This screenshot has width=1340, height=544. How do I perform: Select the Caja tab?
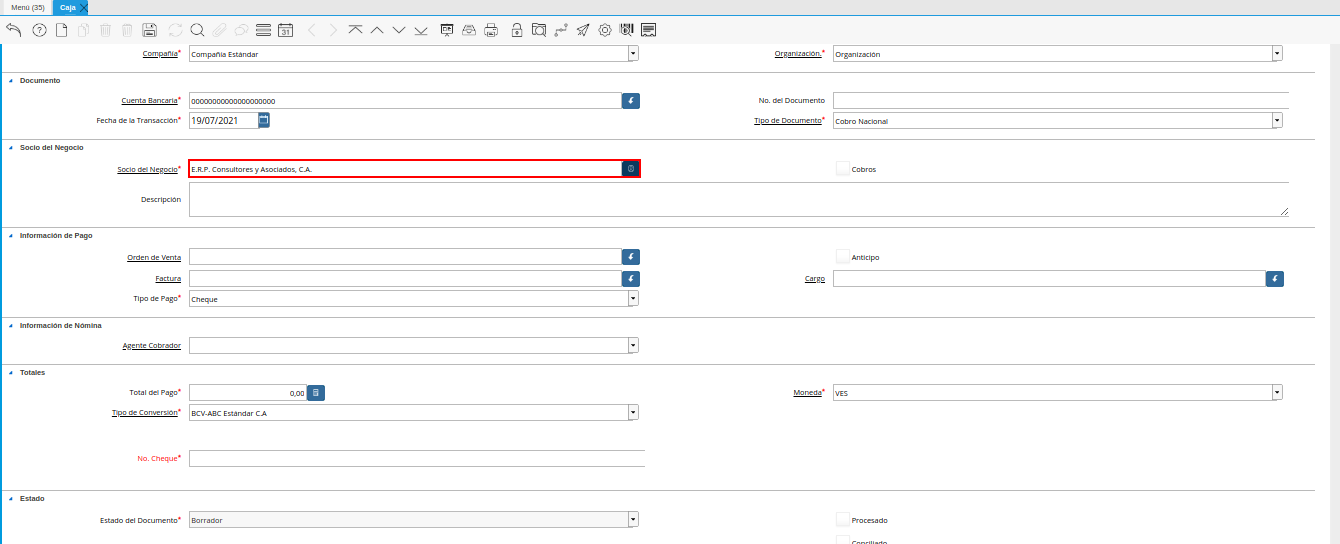tap(68, 7)
